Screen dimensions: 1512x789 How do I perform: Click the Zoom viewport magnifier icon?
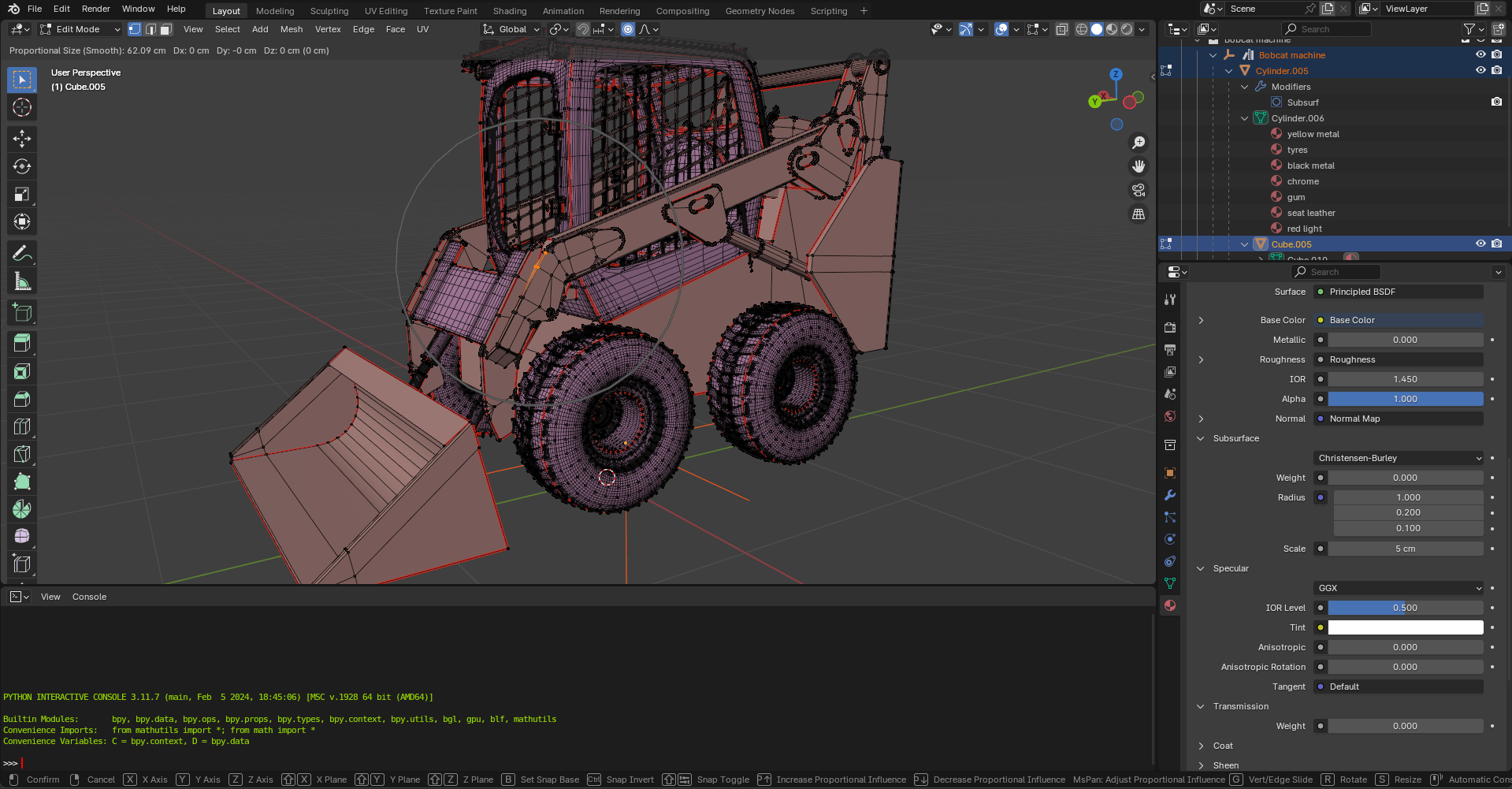[x=1139, y=143]
